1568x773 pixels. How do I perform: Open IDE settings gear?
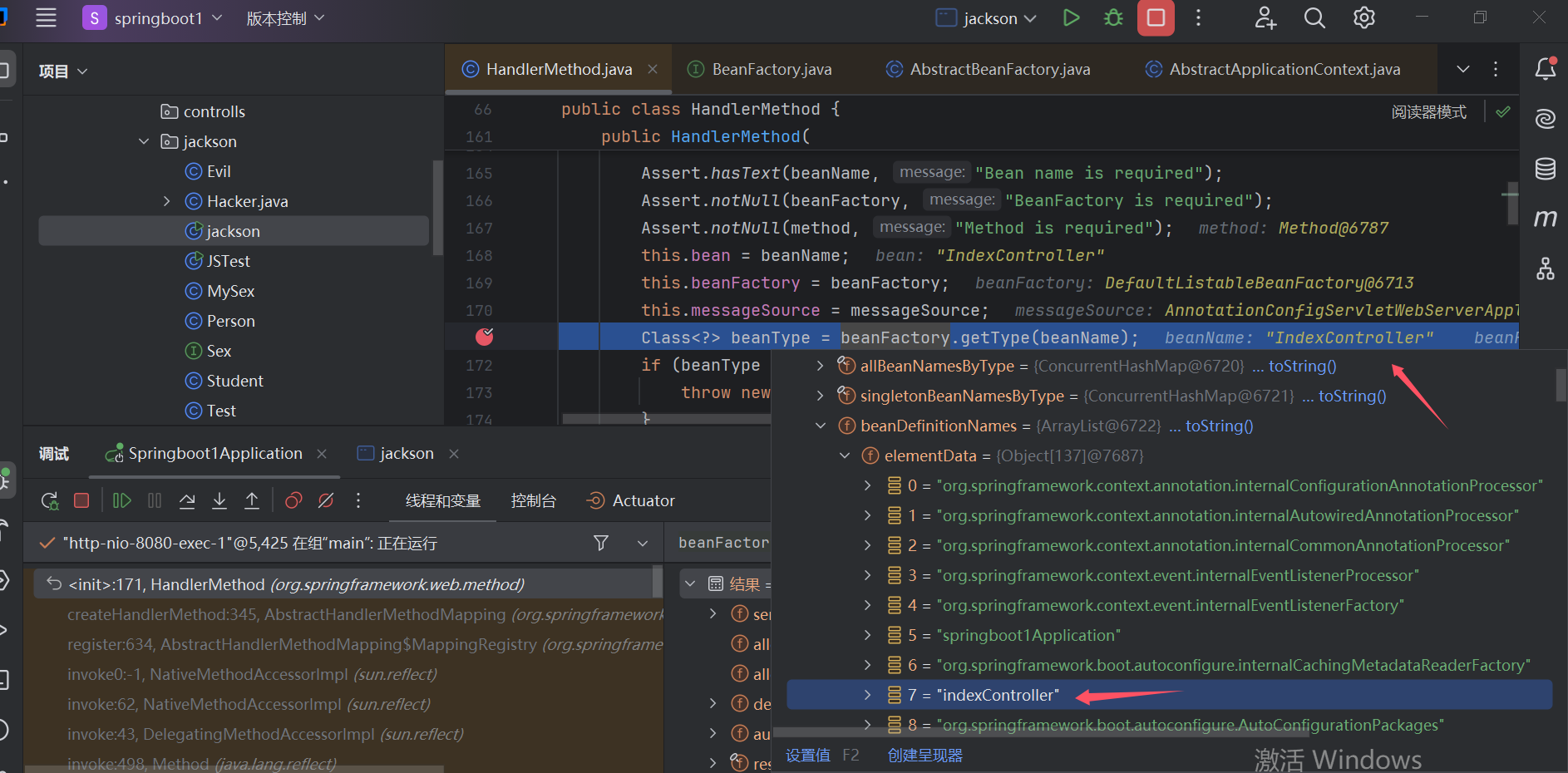[x=1364, y=17]
